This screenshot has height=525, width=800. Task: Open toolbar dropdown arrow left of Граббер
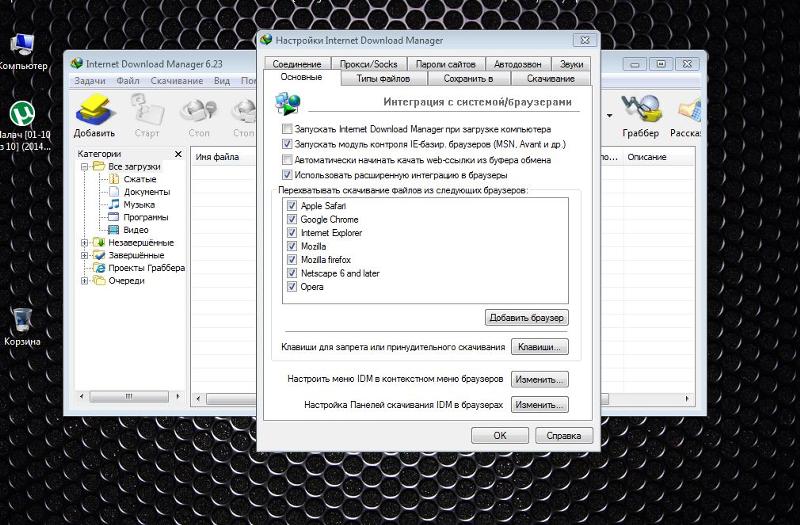point(609,116)
